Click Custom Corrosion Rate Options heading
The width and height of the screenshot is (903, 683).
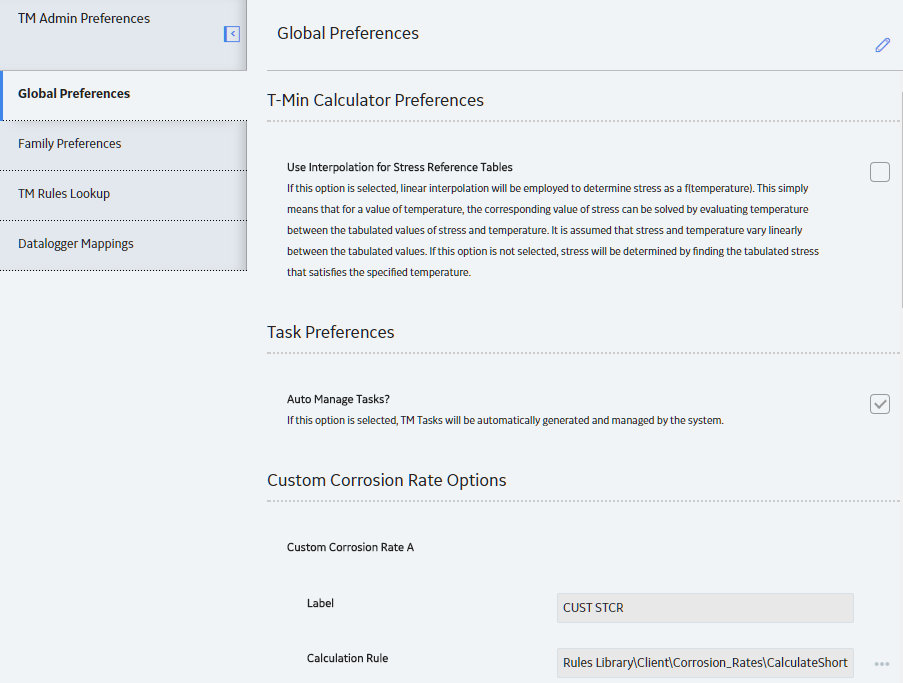click(386, 480)
